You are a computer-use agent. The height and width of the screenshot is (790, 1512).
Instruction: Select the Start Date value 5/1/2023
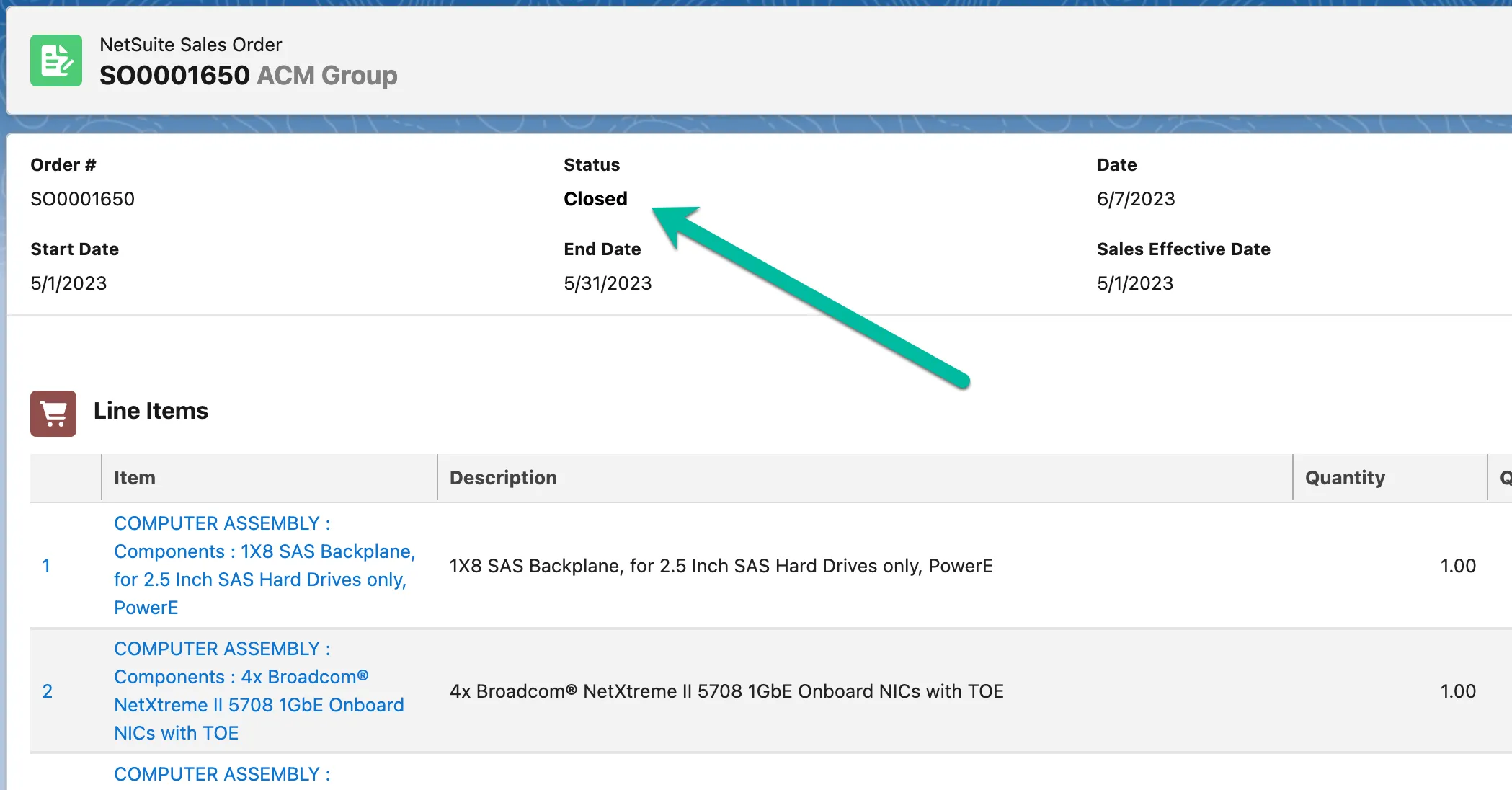point(68,283)
